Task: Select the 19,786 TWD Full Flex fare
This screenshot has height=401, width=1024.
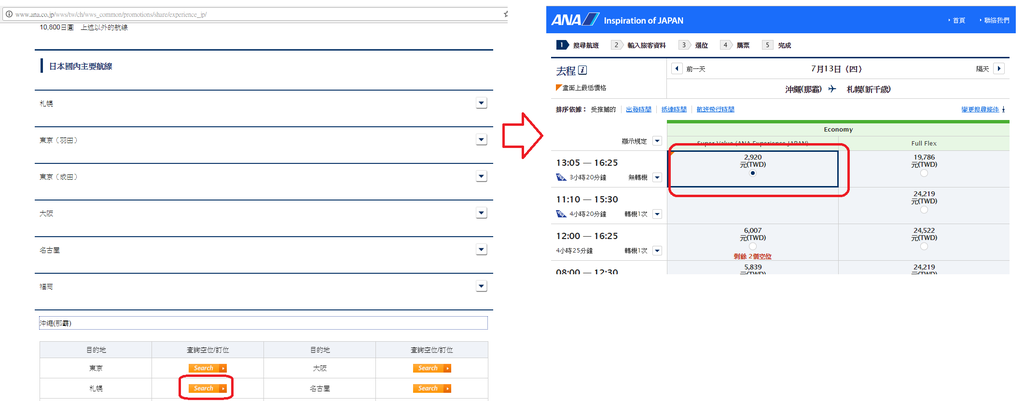Action: pyautogui.click(x=923, y=174)
